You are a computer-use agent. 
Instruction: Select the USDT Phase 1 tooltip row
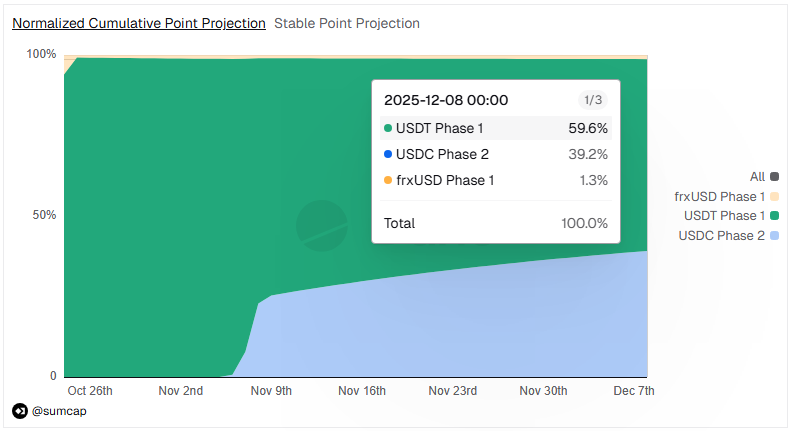click(x=496, y=128)
